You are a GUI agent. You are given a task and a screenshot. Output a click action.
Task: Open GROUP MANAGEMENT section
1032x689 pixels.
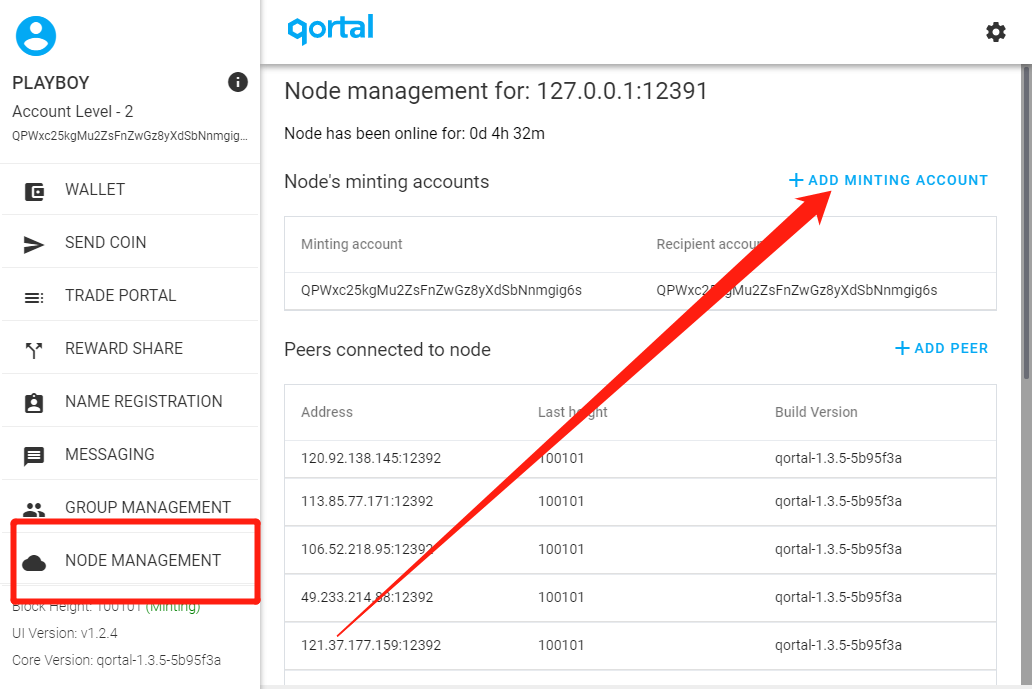pos(130,507)
